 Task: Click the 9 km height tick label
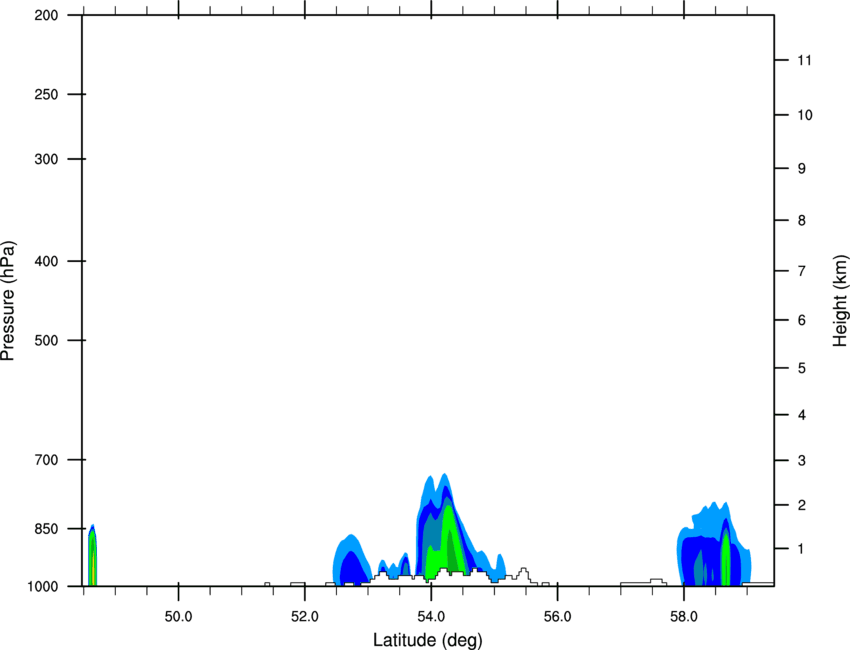pos(801,169)
